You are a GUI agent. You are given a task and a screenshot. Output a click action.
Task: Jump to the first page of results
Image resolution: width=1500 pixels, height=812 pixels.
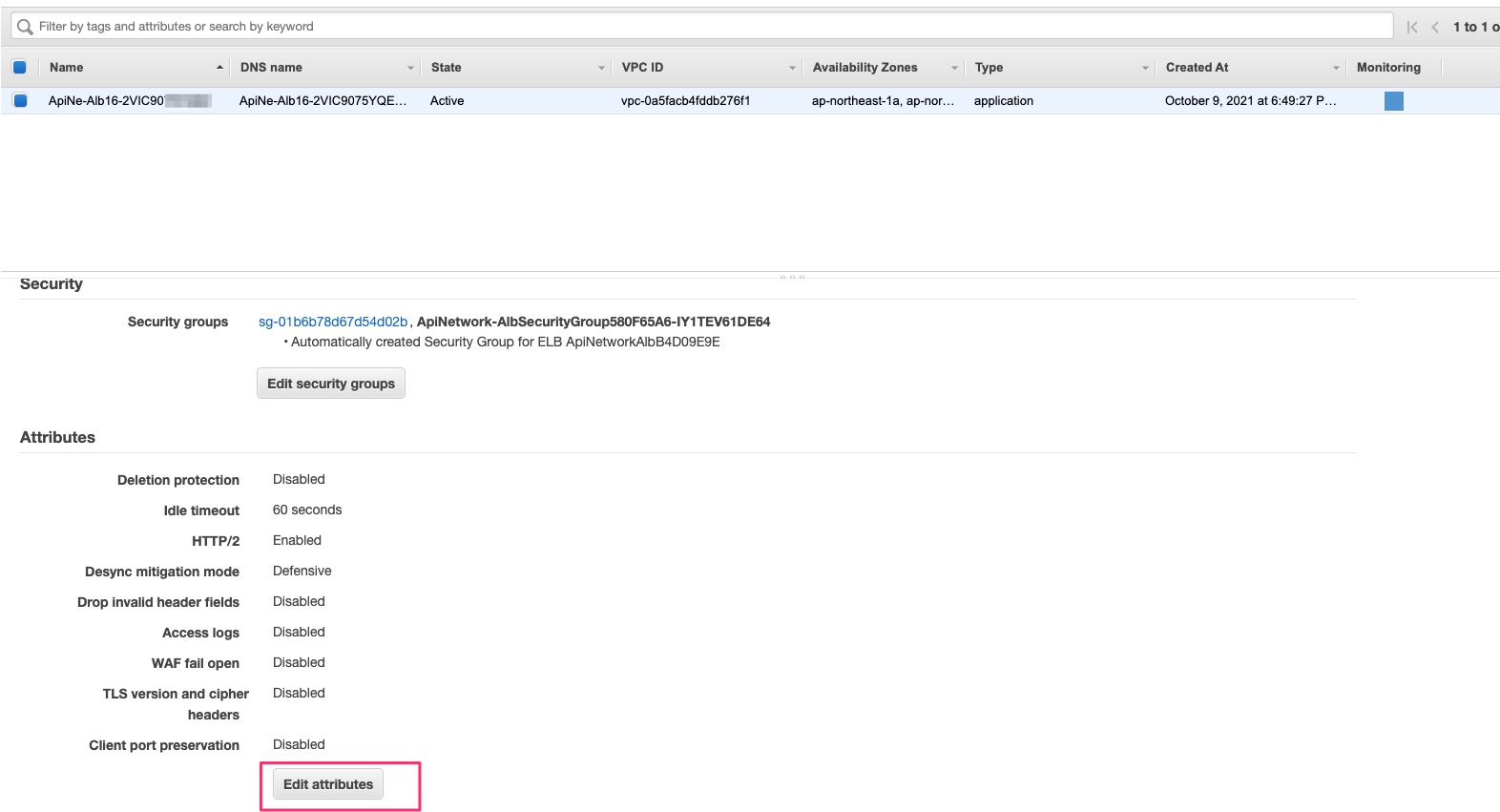[x=1412, y=27]
